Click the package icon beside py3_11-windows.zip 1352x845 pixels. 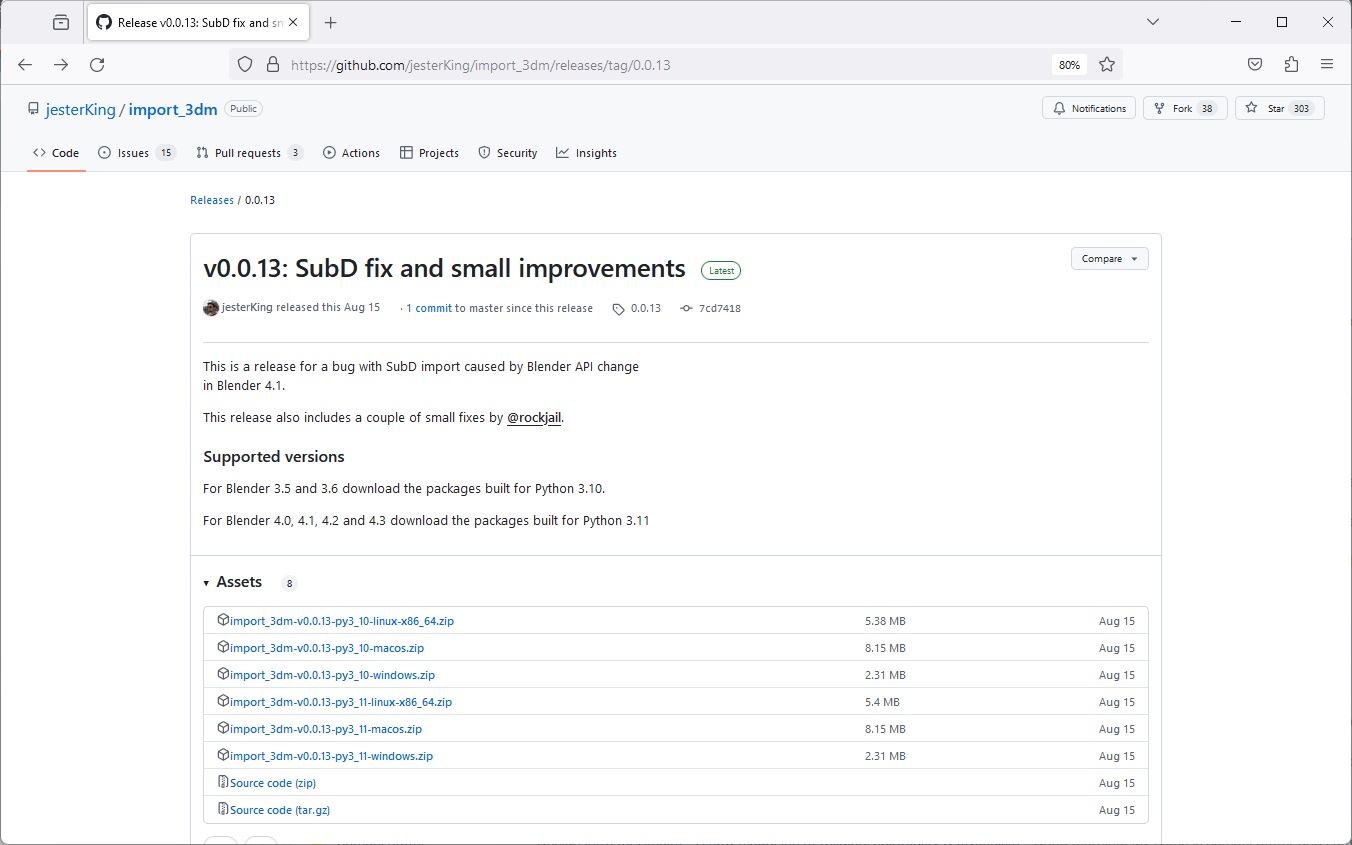coord(223,755)
